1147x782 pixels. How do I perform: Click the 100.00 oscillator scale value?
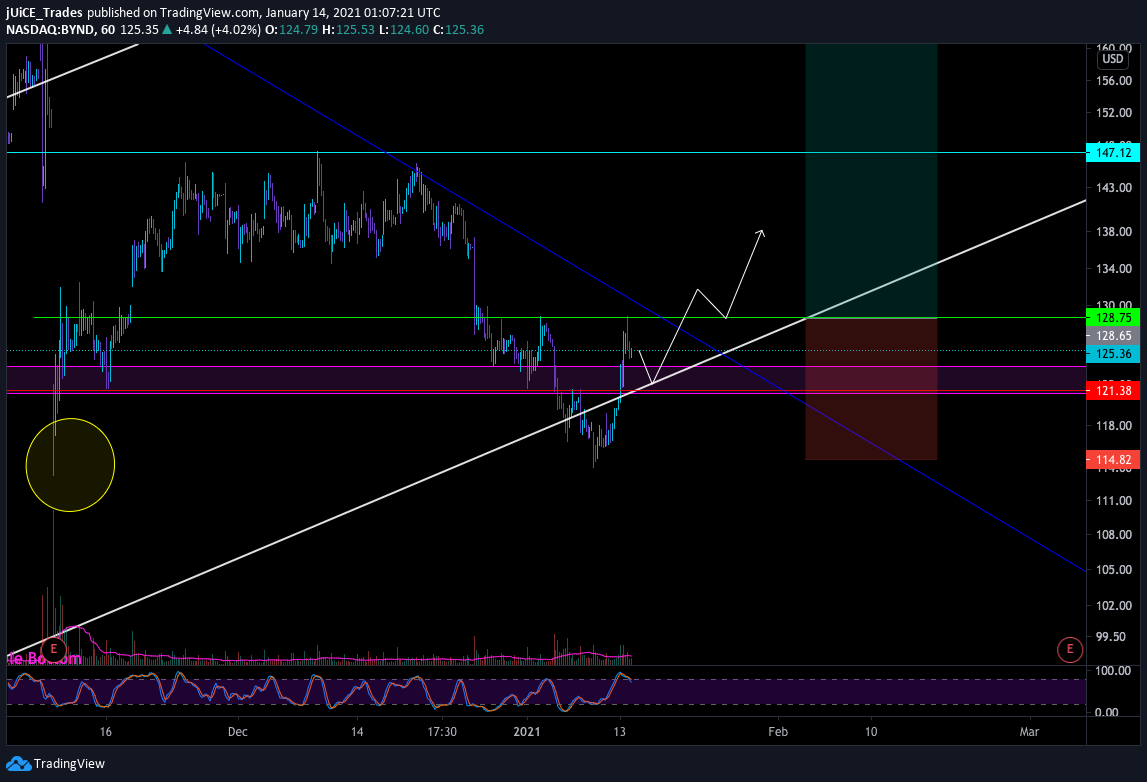pos(1114,671)
